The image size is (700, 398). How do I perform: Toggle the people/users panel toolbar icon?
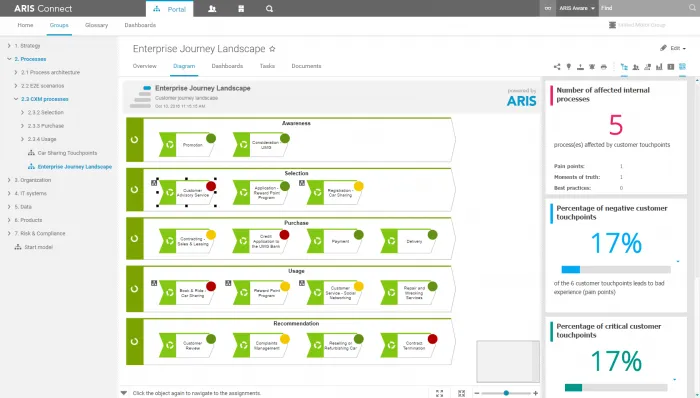click(636, 67)
